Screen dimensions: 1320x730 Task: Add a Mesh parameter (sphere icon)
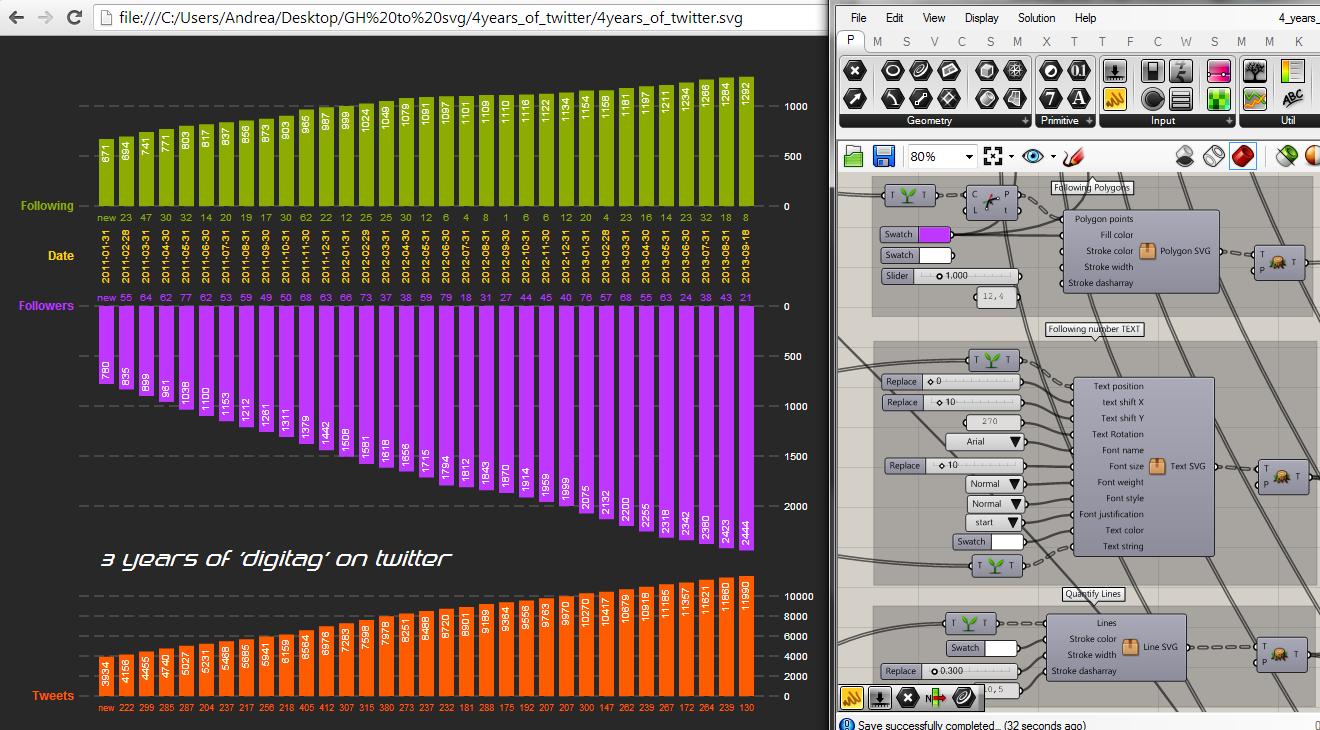[1015, 71]
